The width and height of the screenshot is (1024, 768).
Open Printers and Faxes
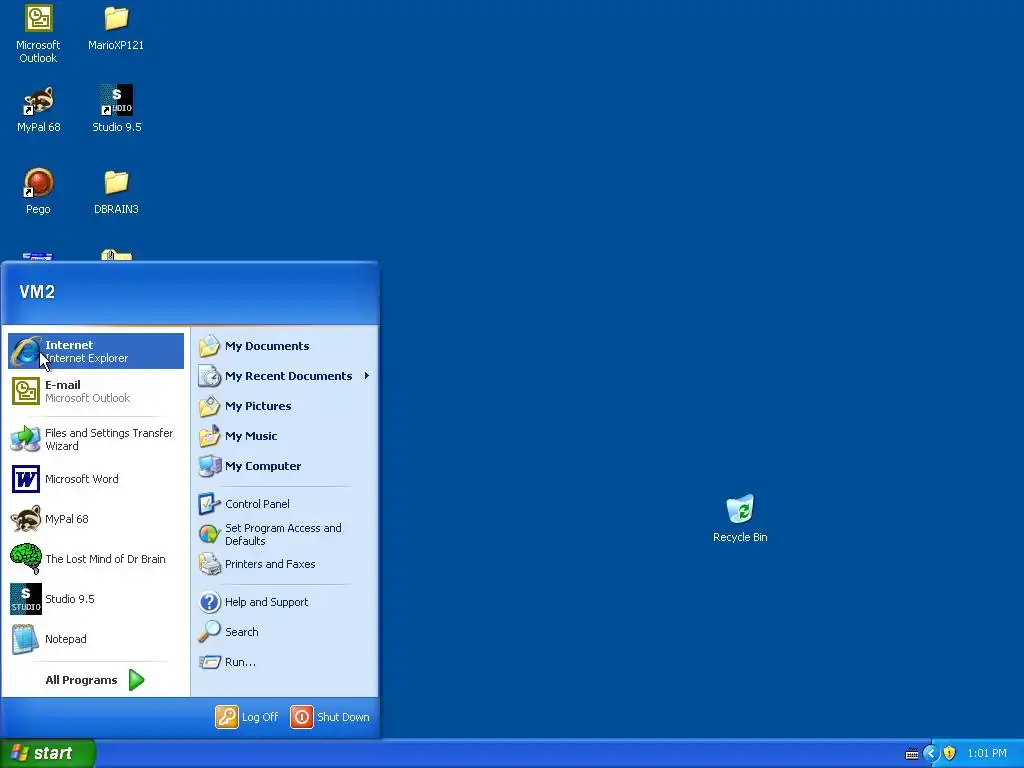pyautogui.click(x=285, y=564)
